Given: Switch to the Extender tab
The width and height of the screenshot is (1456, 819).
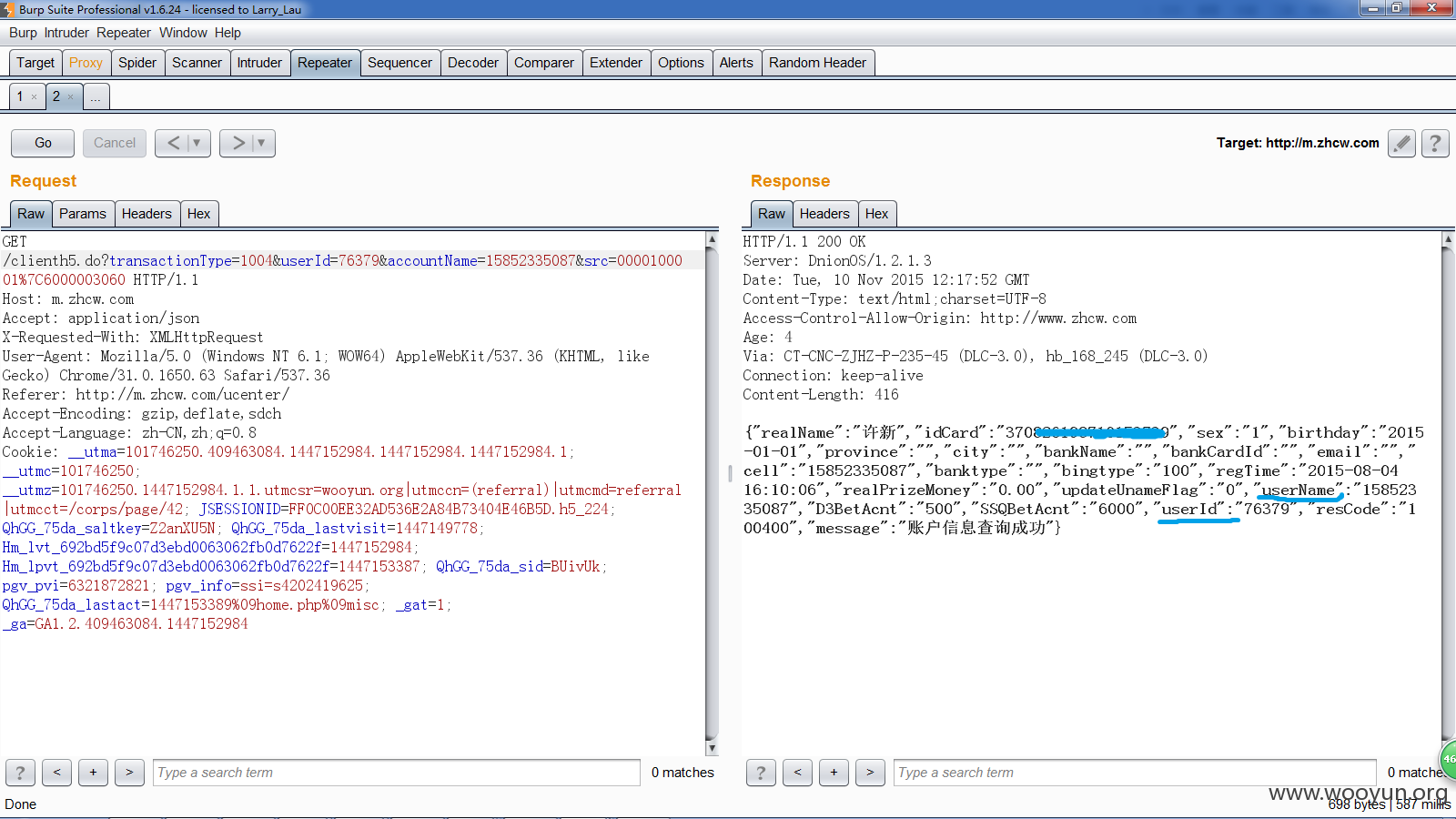Looking at the screenshot, I should coord(616,63).
